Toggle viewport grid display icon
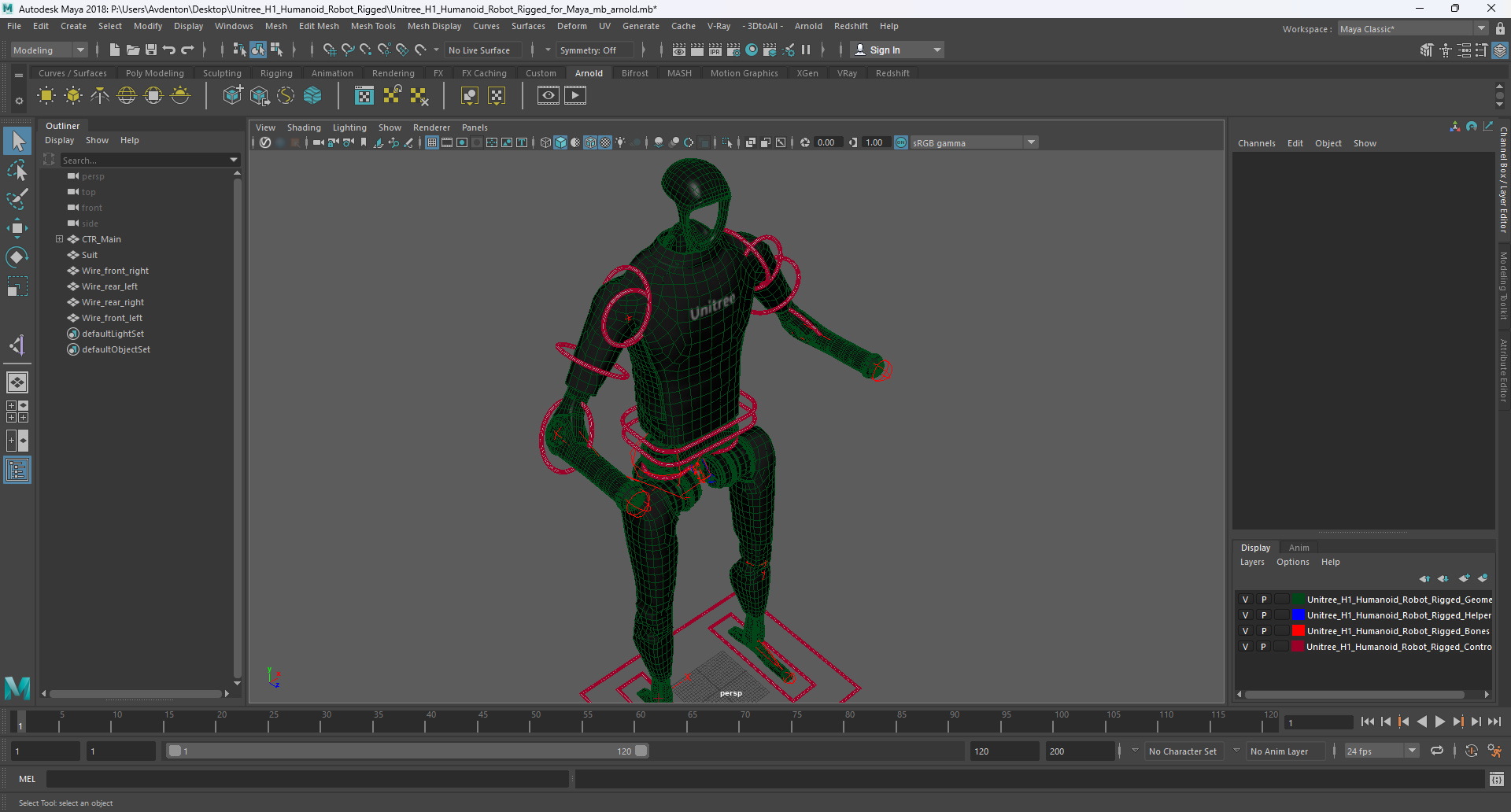This screenshot has height=812, width=1511. [x=432, y=142]
